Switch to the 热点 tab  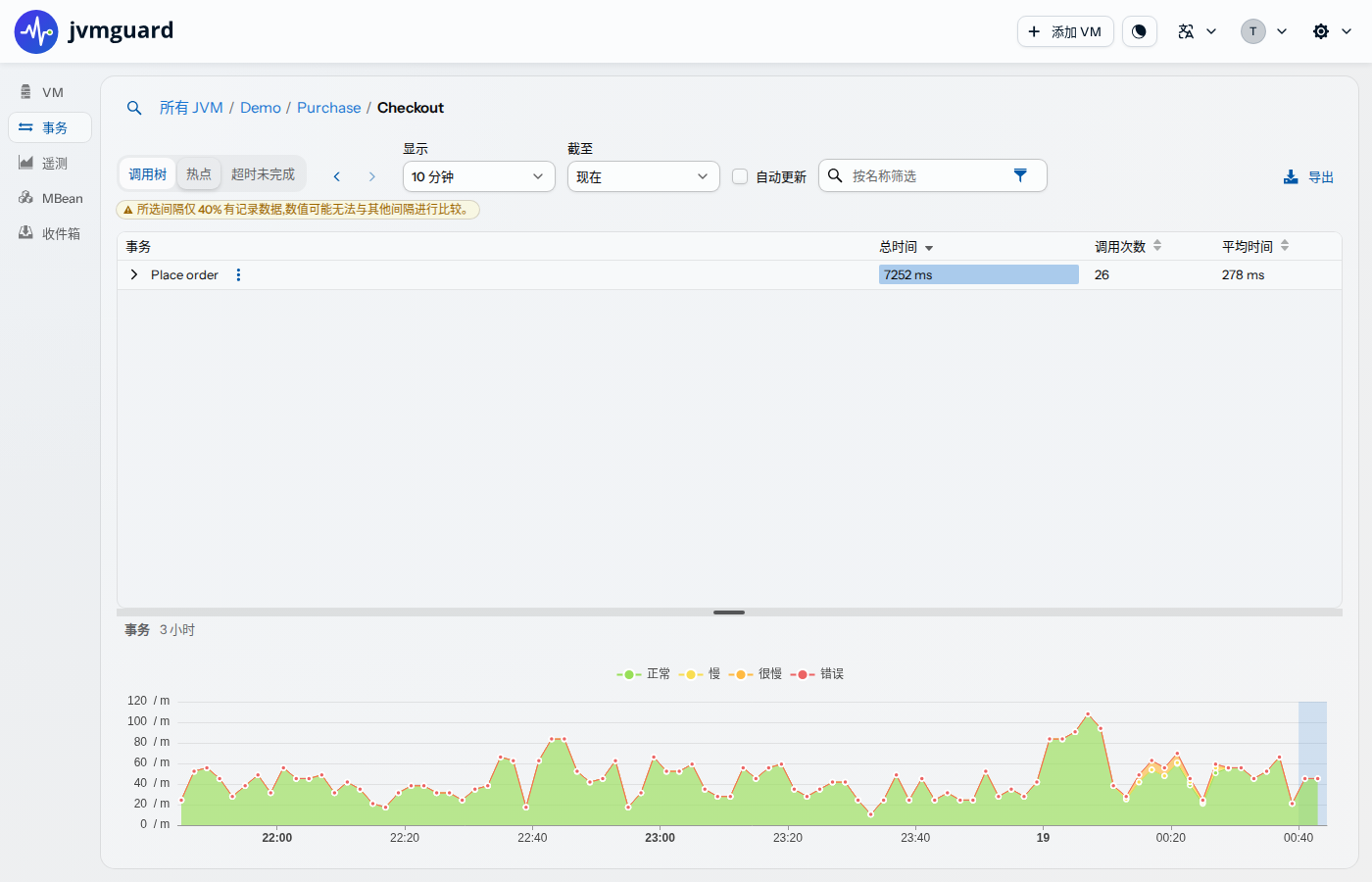click(x=199, y=174)
